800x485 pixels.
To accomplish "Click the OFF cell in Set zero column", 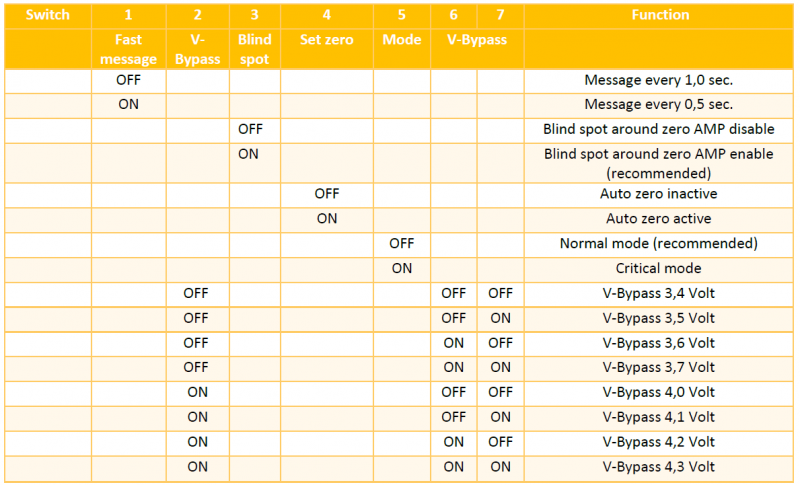I will [x=326, y=194].
